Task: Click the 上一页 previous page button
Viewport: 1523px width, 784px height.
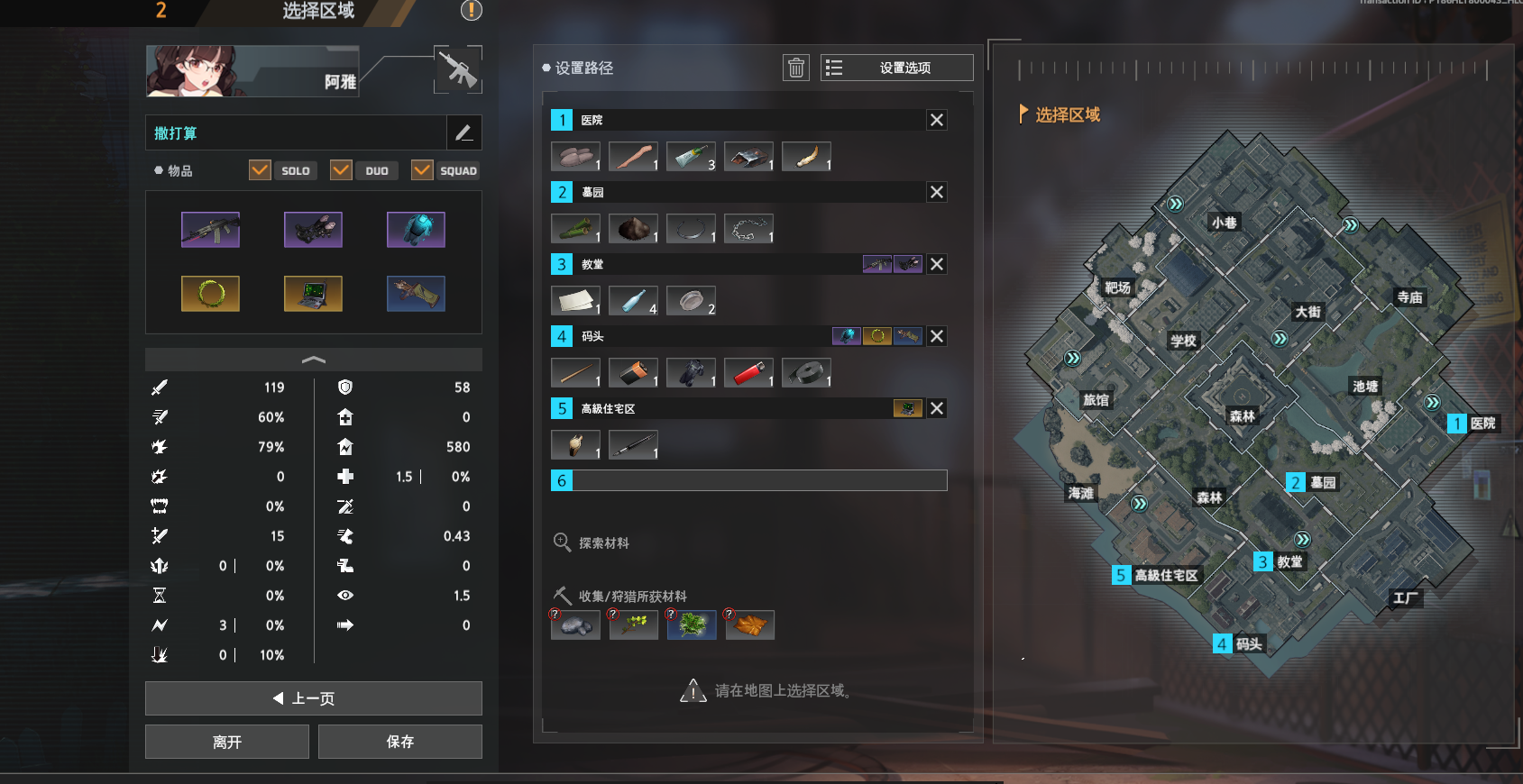Action: coord(314,698)
